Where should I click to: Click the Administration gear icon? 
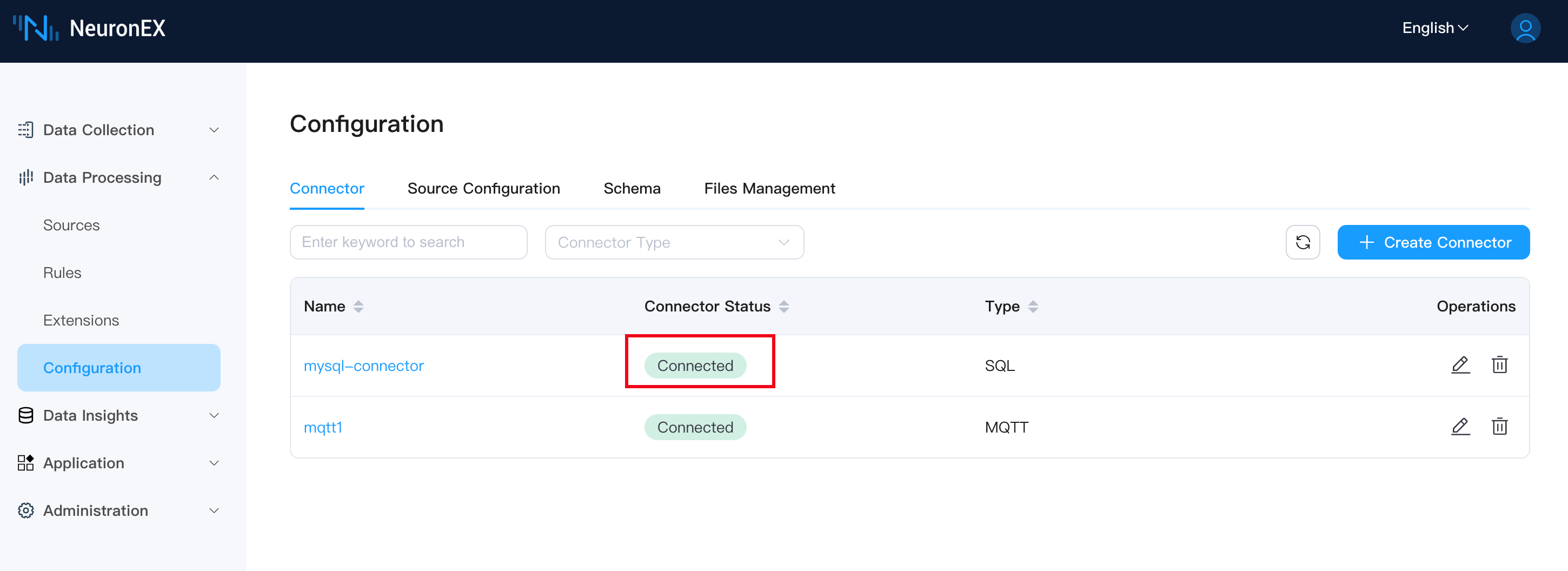25,510
